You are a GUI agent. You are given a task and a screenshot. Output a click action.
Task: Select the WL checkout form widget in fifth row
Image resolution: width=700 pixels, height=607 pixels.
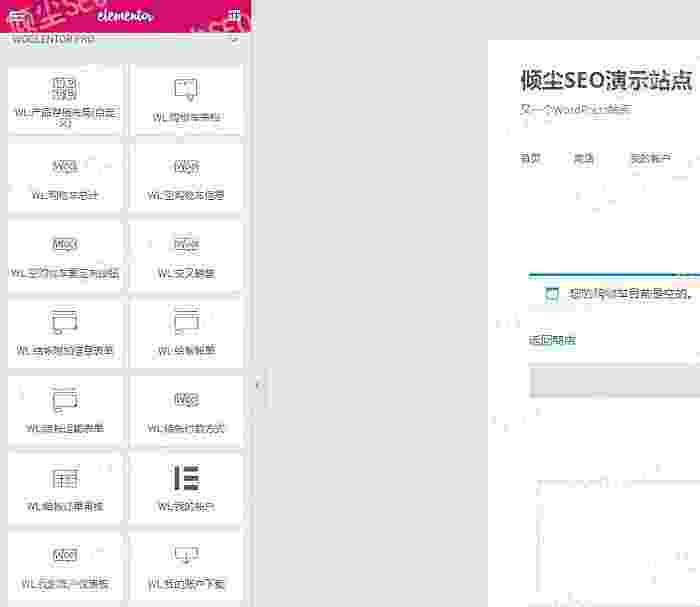click(x=65, y=411)
